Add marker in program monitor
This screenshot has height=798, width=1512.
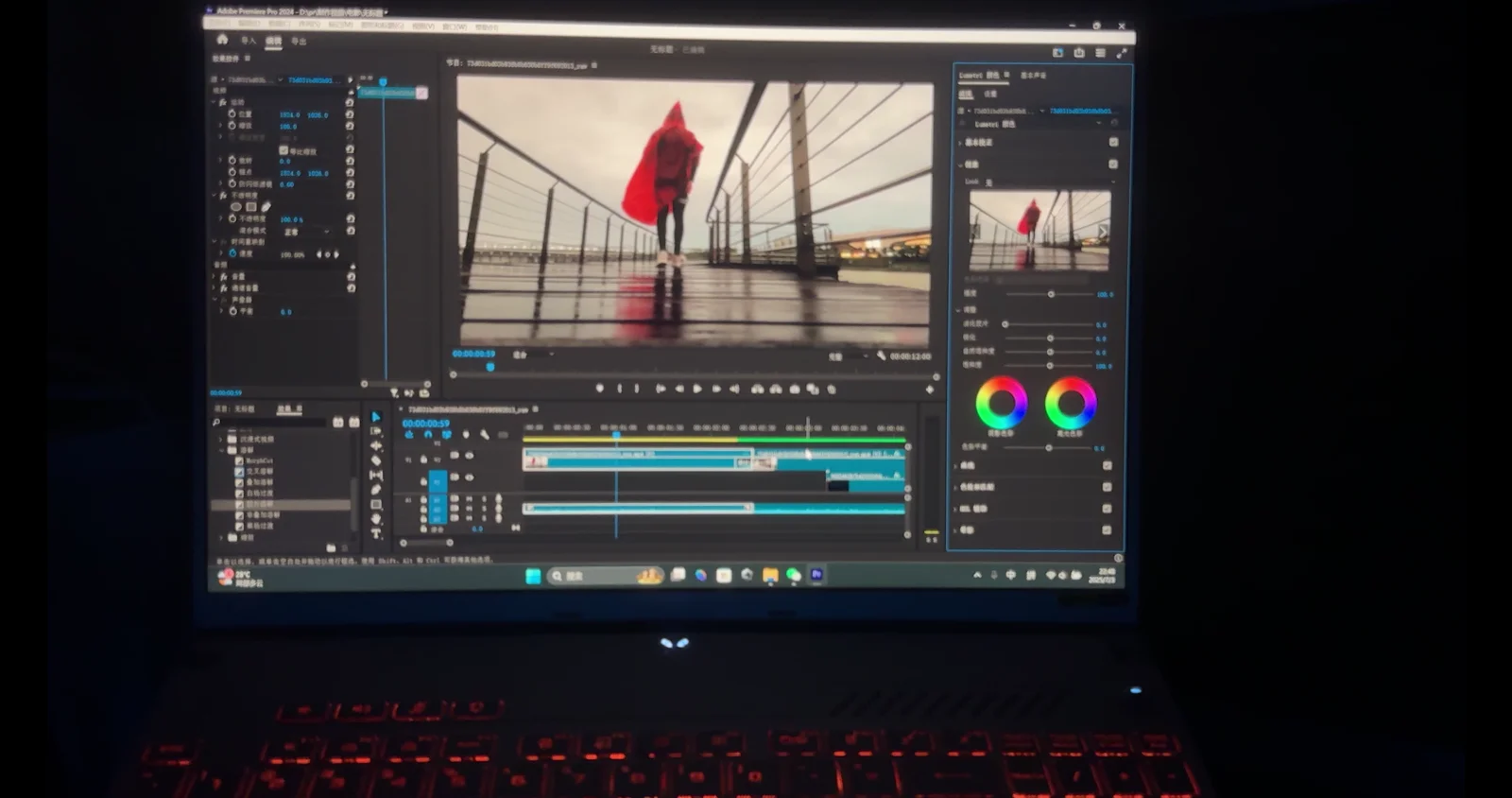pos(600,389)
